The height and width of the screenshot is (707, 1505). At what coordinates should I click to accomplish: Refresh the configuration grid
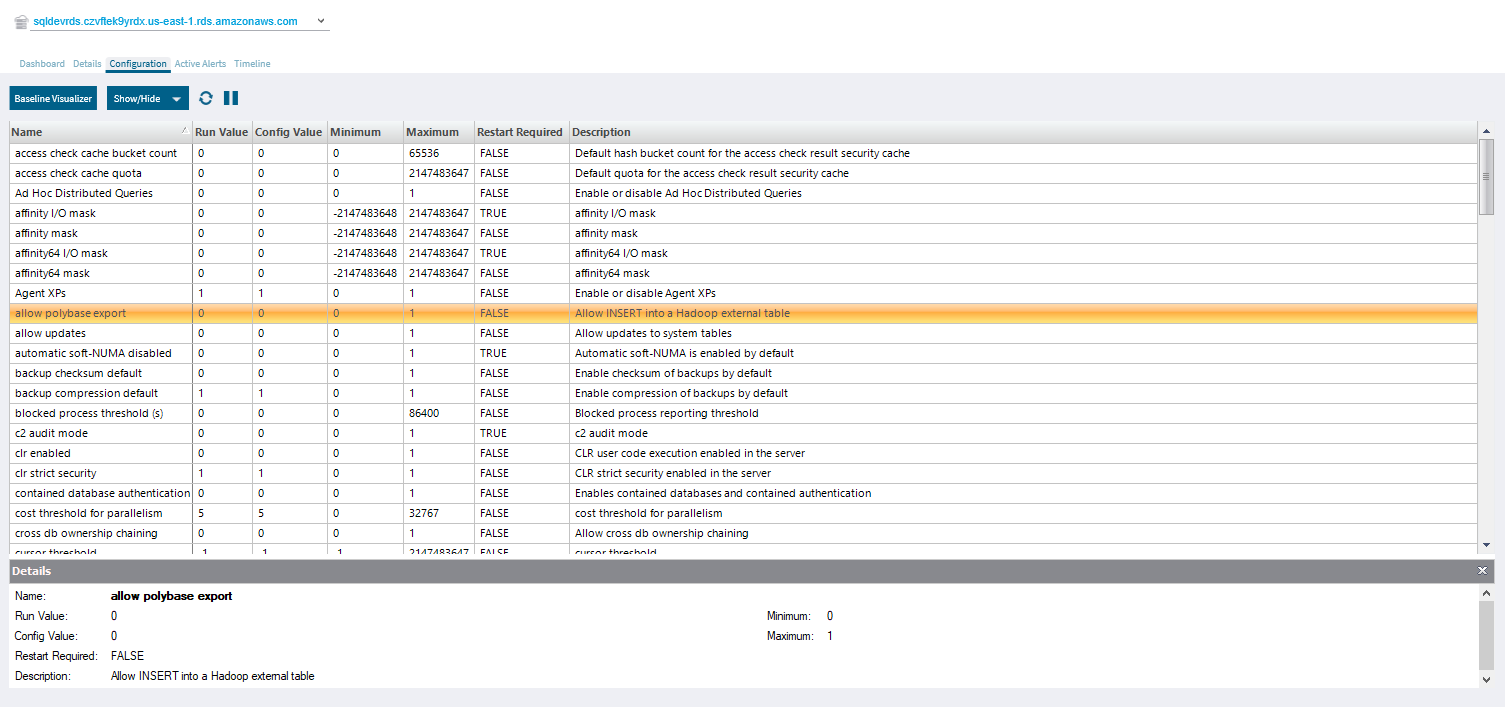click(x=206, y=98)
